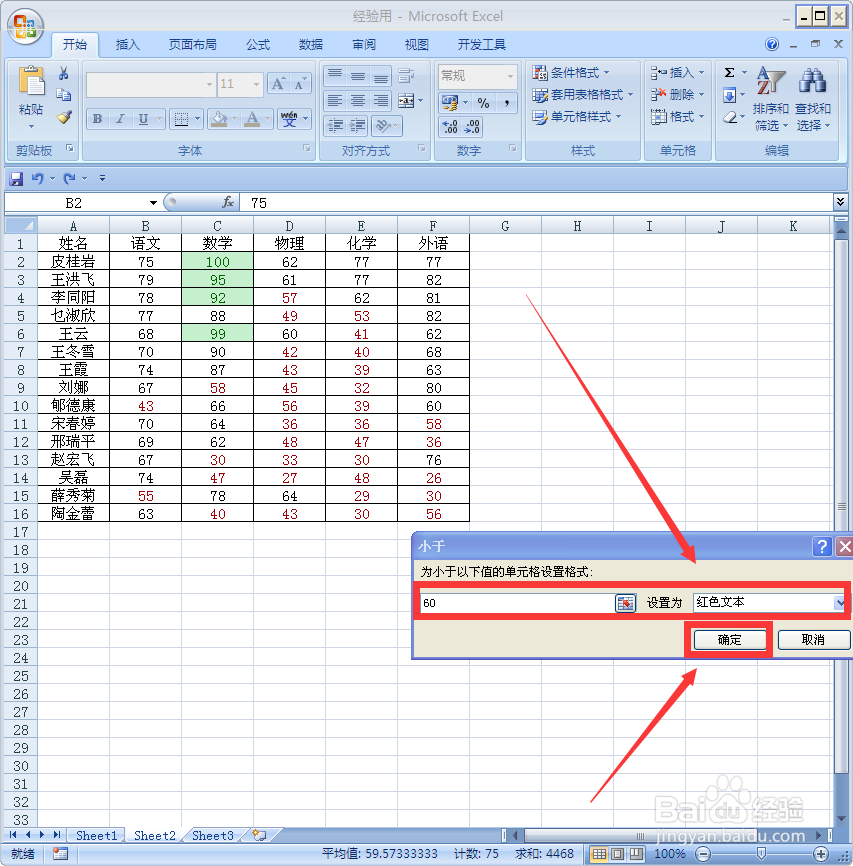
Task: Click the threshold value input field showing 60
Action: (x=518, y=603)
